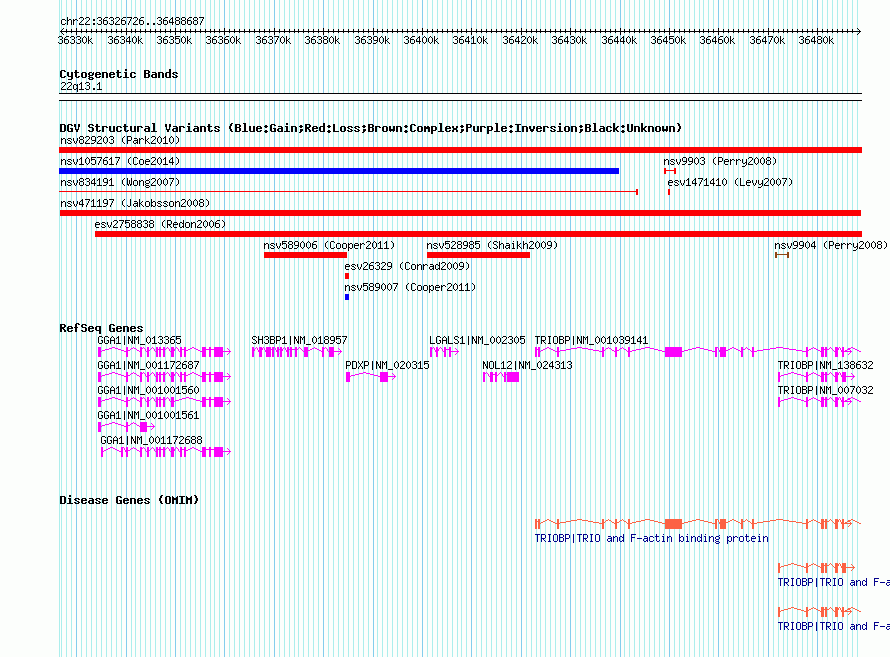Click the RefSeq Genes track title
The width and height of the screenshot is (890, 657).
(102, 328)
